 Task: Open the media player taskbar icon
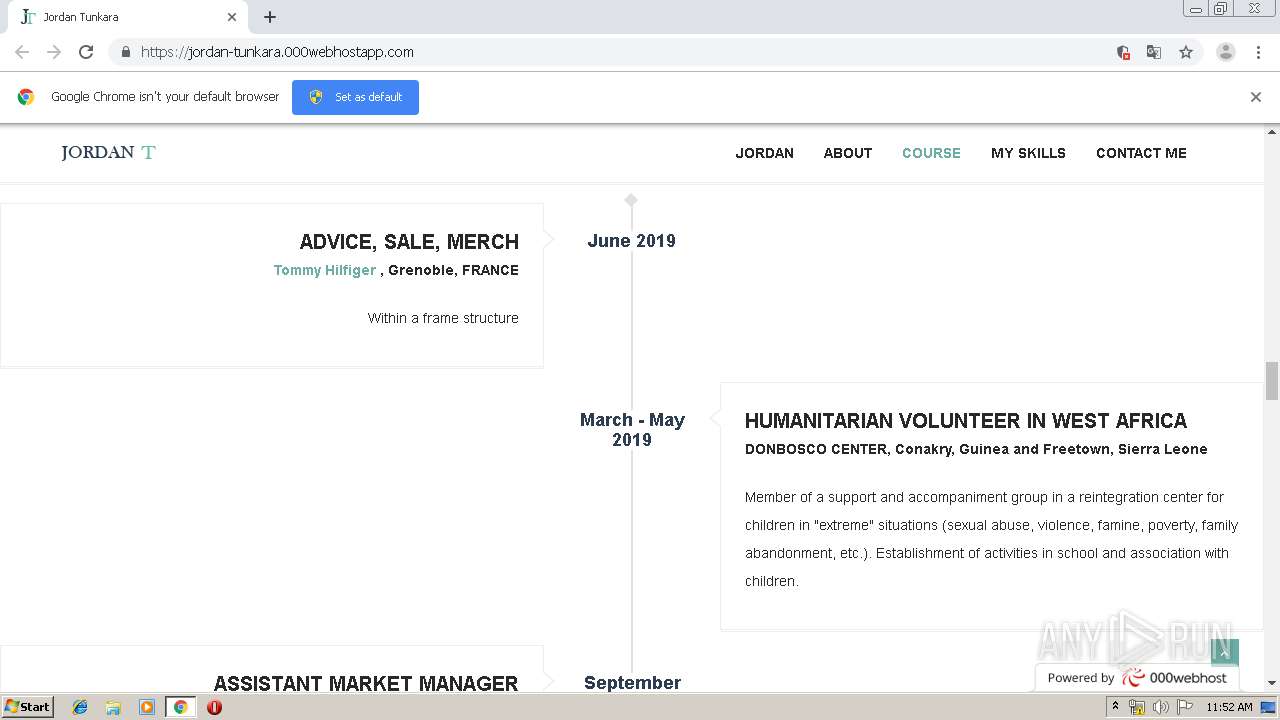[147, 707]
